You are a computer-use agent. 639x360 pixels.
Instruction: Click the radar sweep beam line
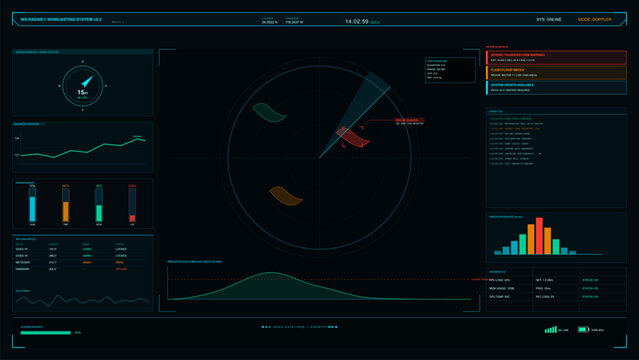pos(355,122)
